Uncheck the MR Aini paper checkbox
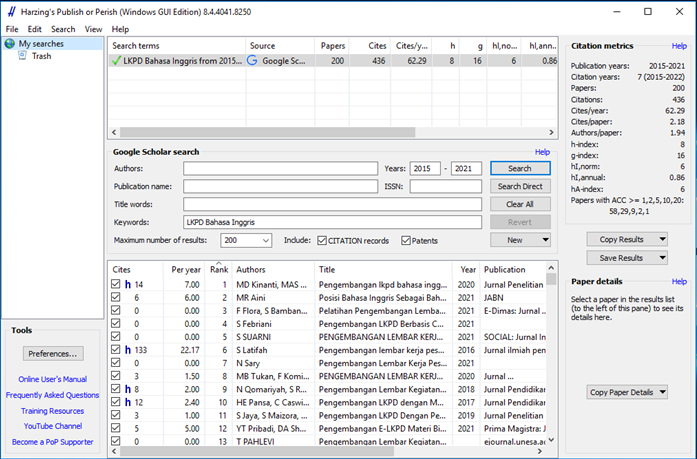 116,297
